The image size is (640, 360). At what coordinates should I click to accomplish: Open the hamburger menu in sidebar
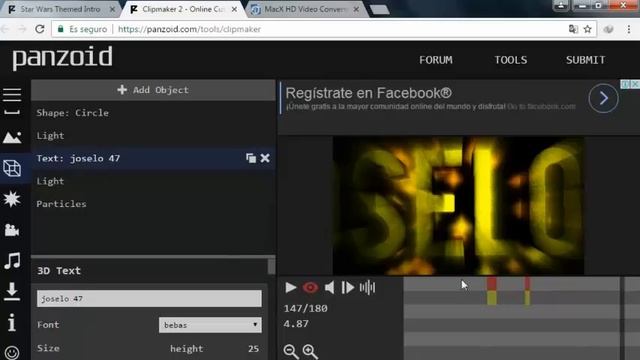(x=12, y=95)
